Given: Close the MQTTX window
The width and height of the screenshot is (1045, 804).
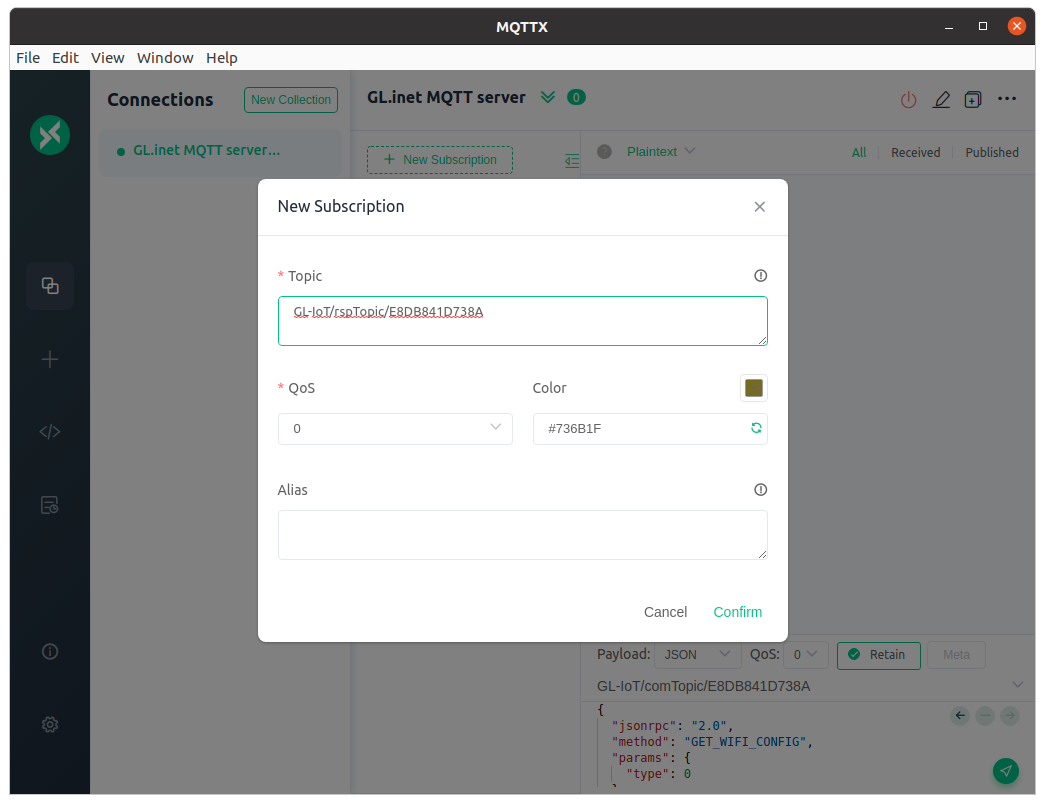Looking at the screenshot, I should pyautogui.click(x=1016, y=26).
